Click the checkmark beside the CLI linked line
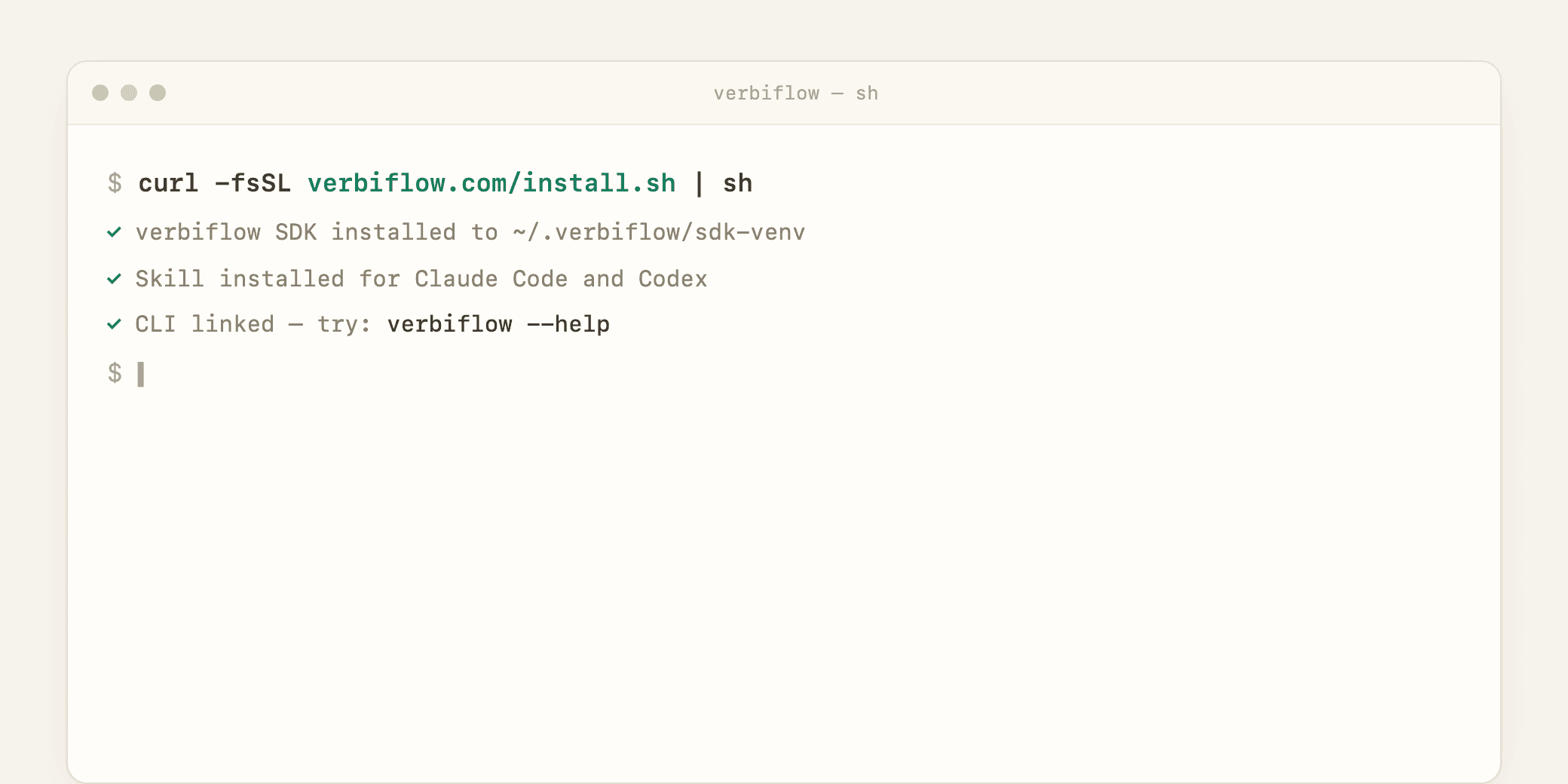Viewport: 1568px width, 784px height. pyautogui.click(x=114, y=324)
